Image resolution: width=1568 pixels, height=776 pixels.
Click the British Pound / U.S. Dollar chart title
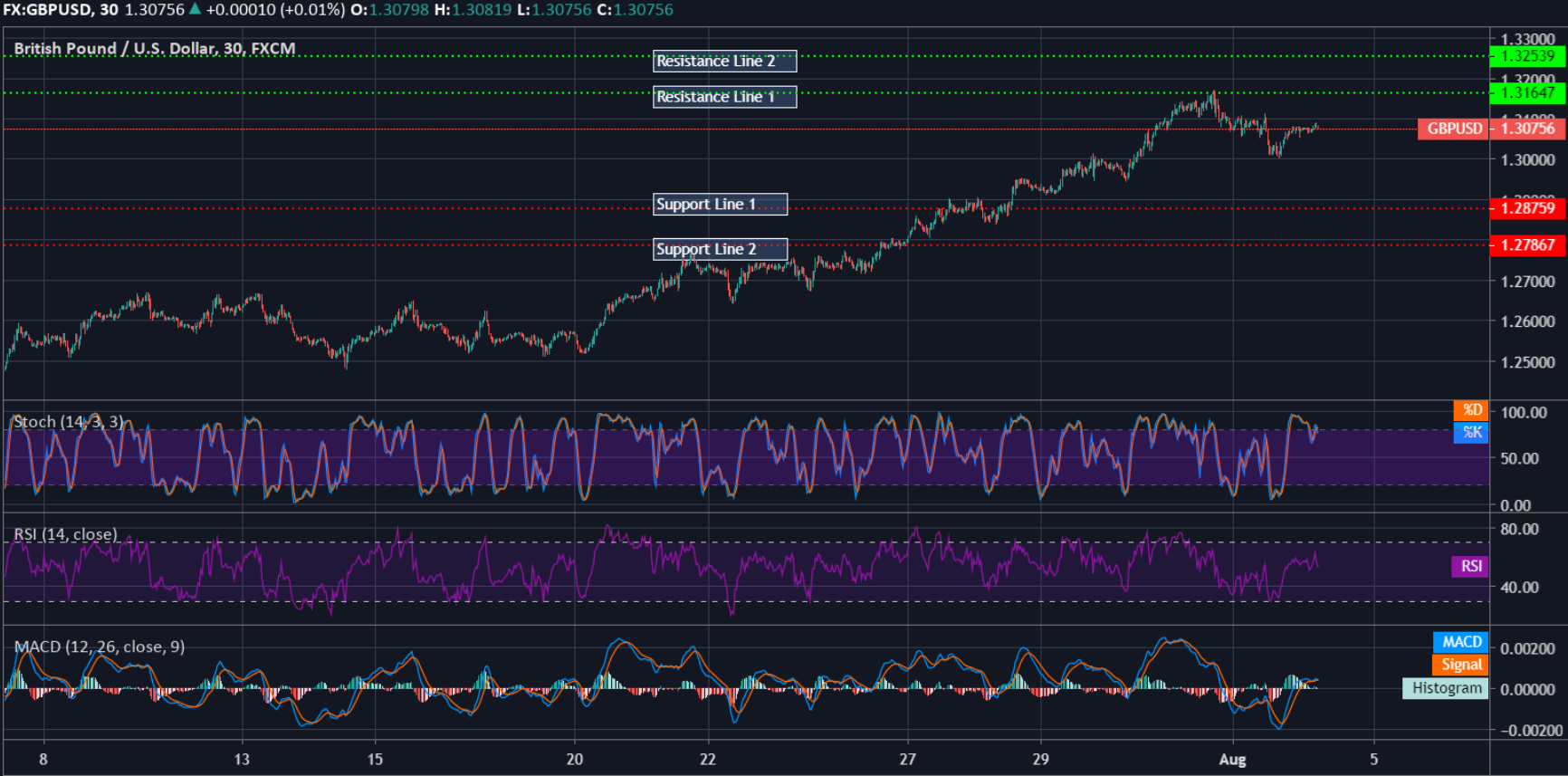155,49
